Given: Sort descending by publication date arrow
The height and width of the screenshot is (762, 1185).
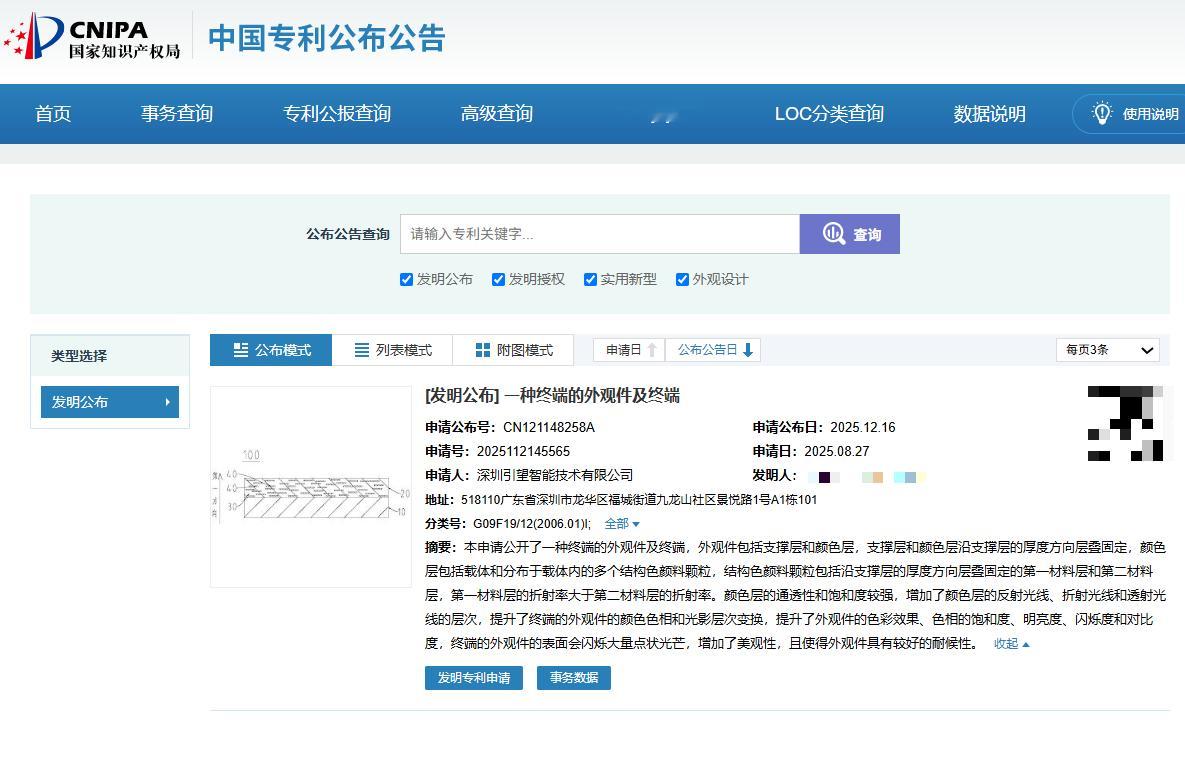Looking at the screenshot, I should click(x=747, y=350).
